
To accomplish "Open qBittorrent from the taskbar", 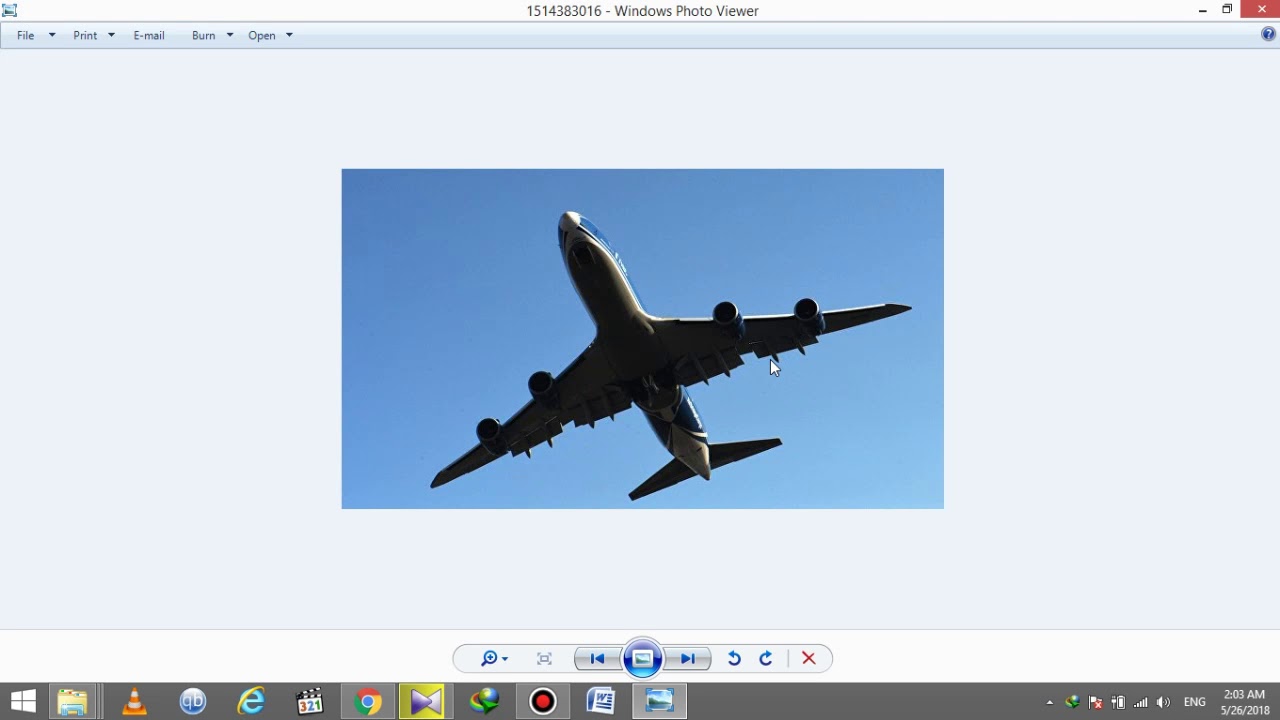I will coord(193,702).
